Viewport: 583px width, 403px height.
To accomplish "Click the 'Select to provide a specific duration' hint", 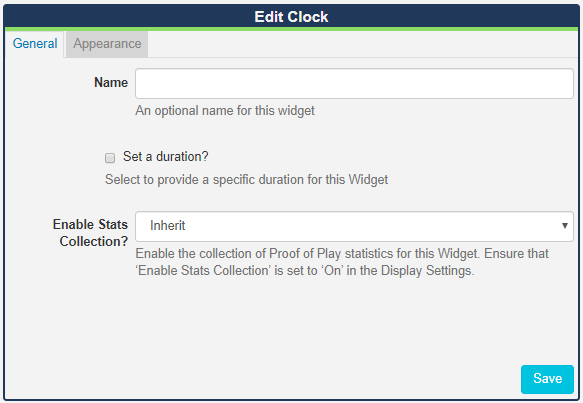I will [x=246, y=180].
